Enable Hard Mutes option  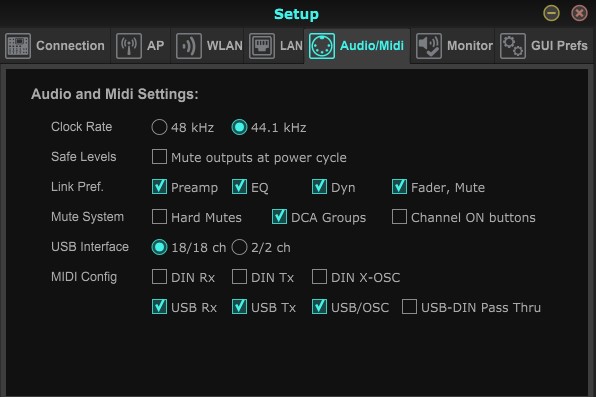(159, 217)
